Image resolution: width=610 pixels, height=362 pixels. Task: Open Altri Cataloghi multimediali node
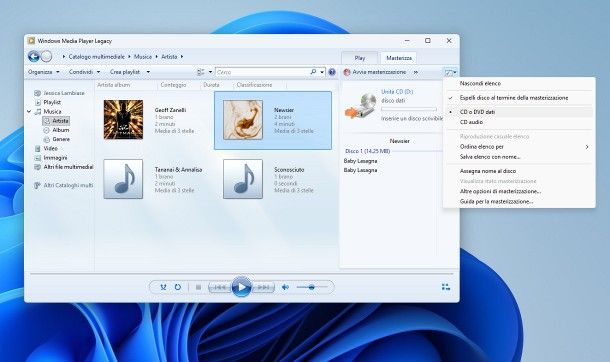64,185
